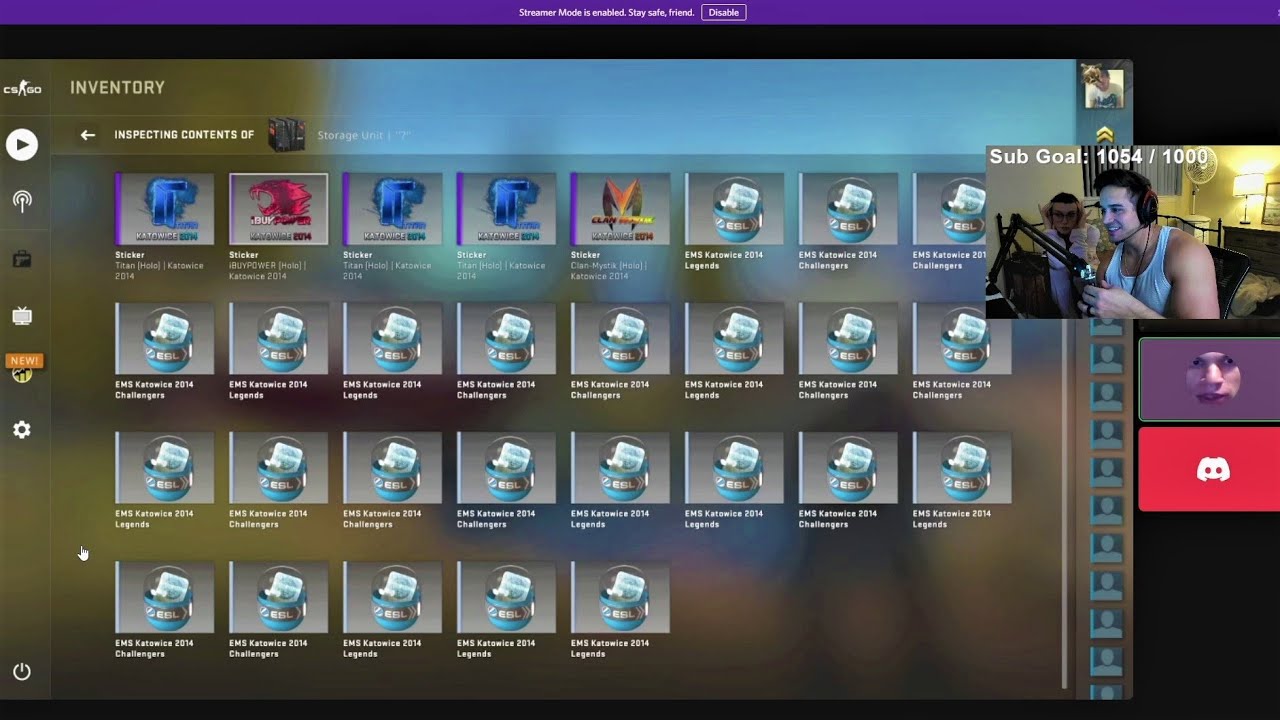The image size is (1280, 720).
Task: Open the Play menu with the play icon
Action: pyautogui.click(x=22, y=144)
